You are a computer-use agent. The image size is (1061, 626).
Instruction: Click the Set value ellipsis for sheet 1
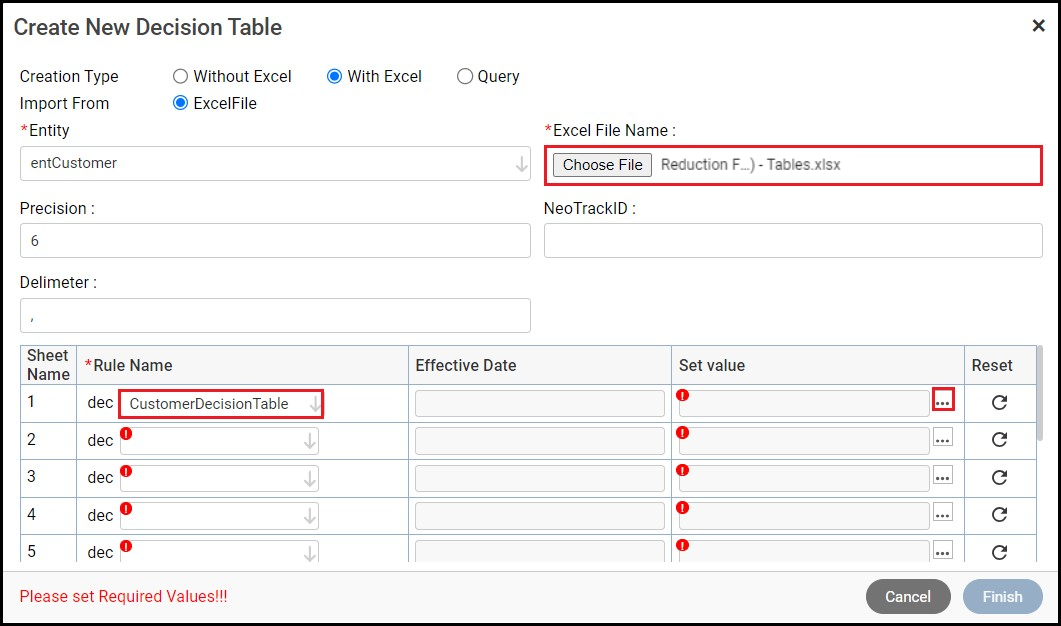pos(942,401)
